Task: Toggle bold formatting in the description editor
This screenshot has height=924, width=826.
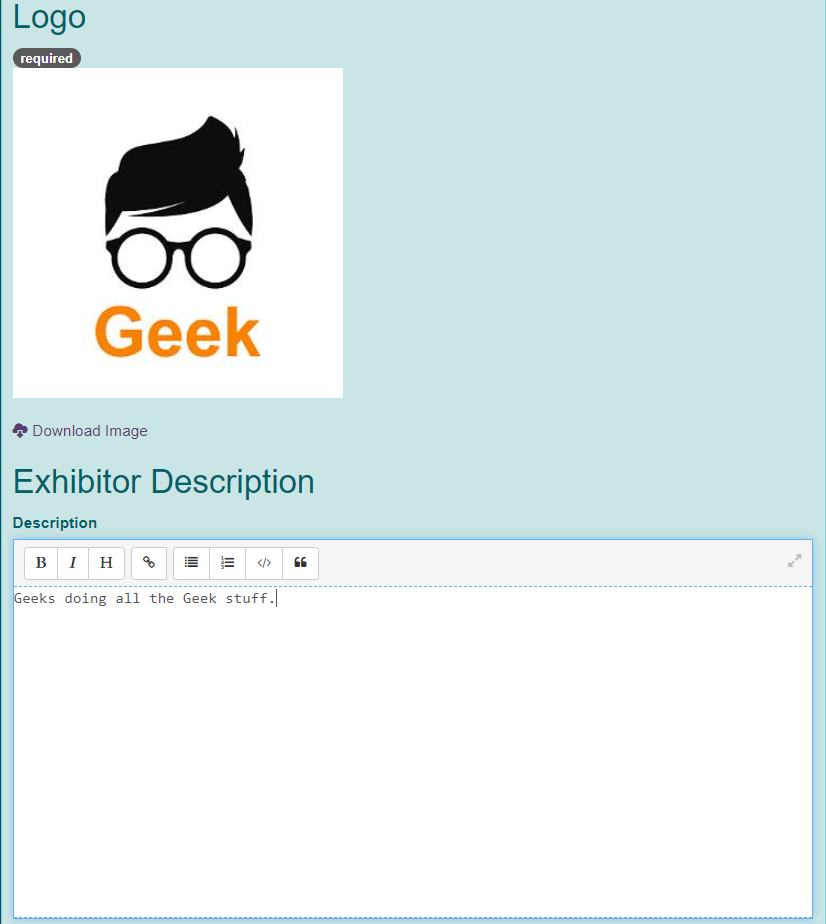Action: (41, 563)
